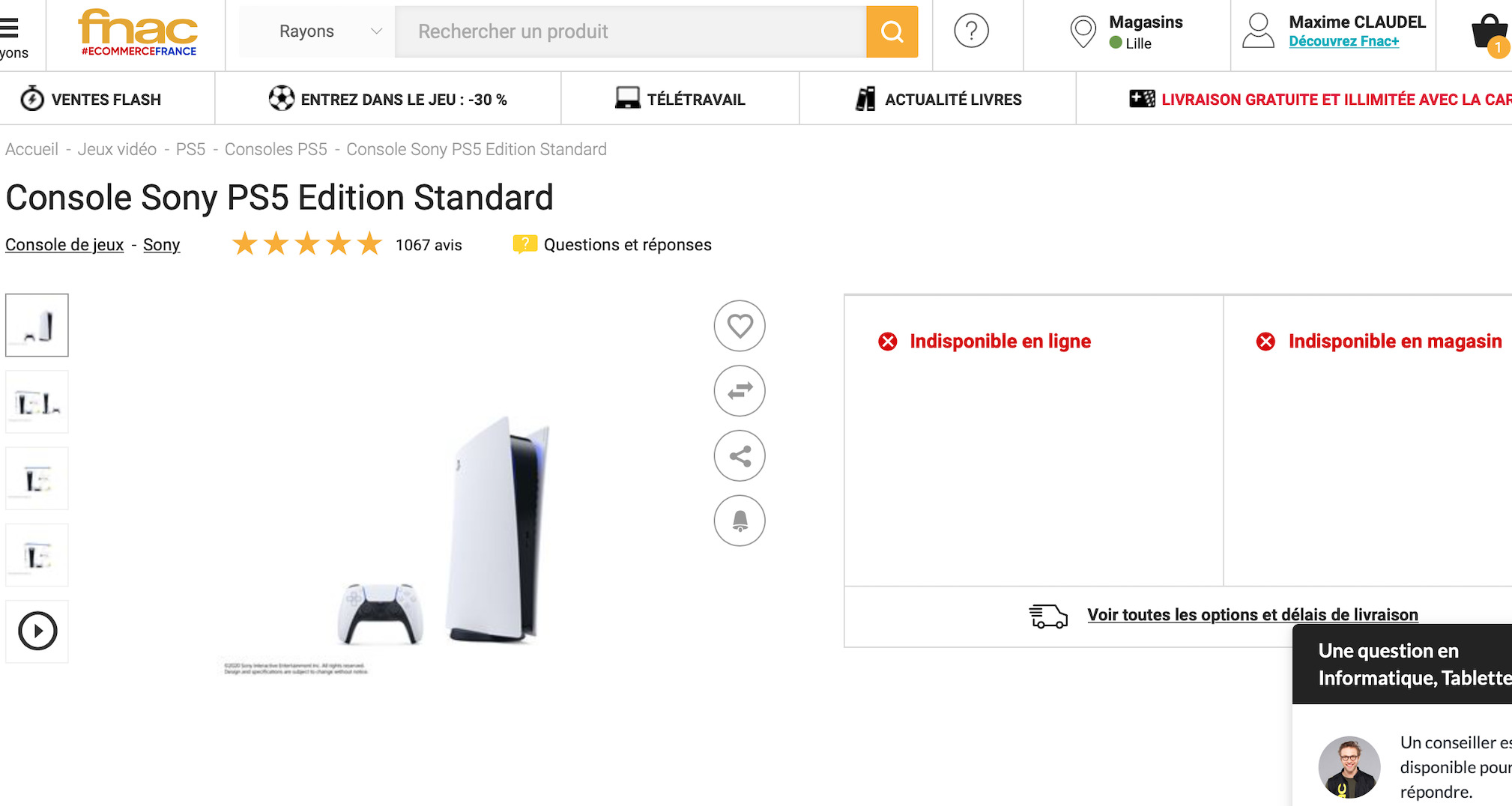Click the Rechercher un produit field
Screen dimensions: 1512x806
tap(630, 31)
